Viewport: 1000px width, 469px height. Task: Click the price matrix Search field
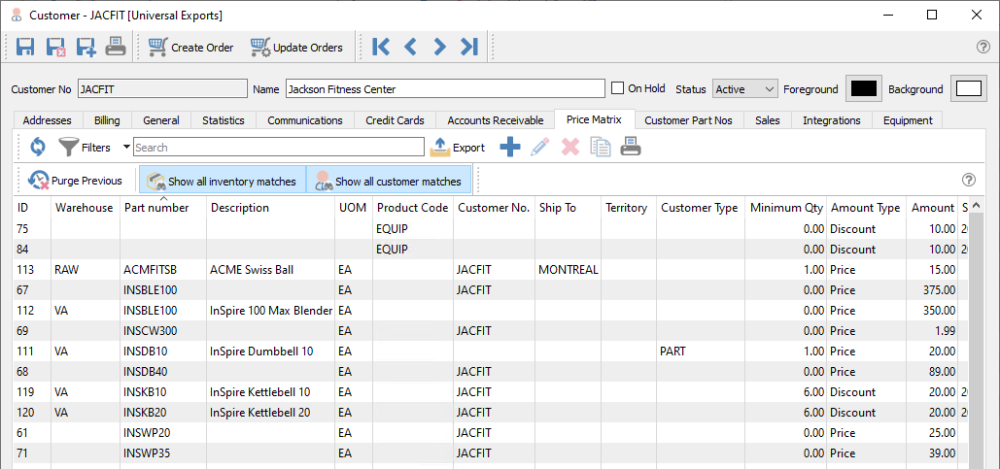(x=278, y=147)
